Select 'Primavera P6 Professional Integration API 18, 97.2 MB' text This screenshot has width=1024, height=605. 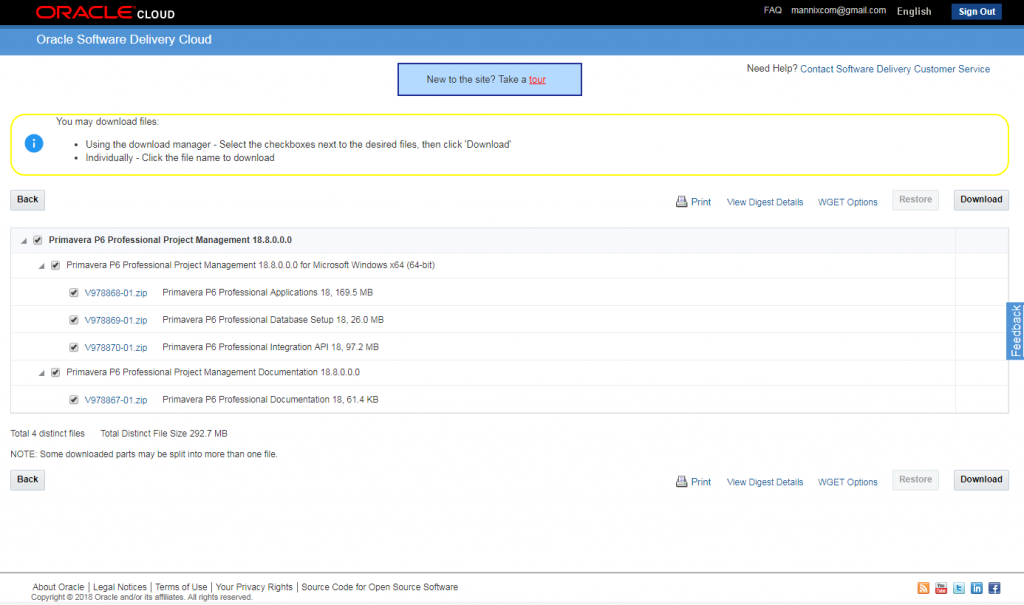point(270,348)
